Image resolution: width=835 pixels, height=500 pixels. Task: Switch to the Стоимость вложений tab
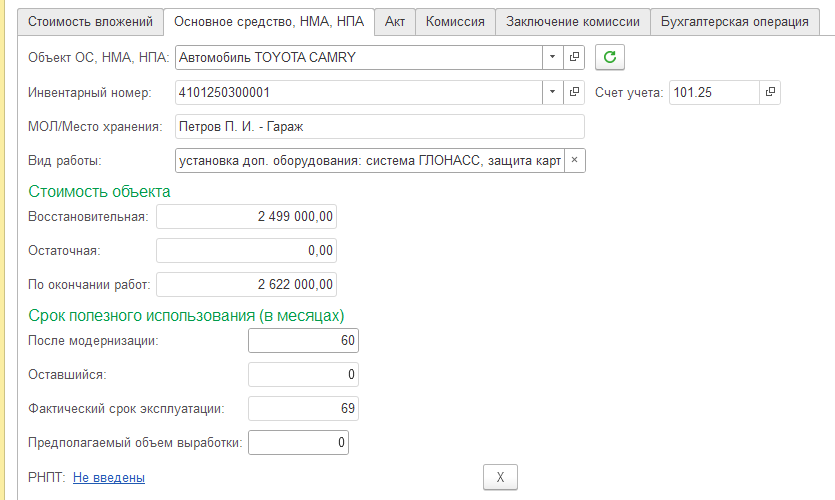(x=91, y=22)
